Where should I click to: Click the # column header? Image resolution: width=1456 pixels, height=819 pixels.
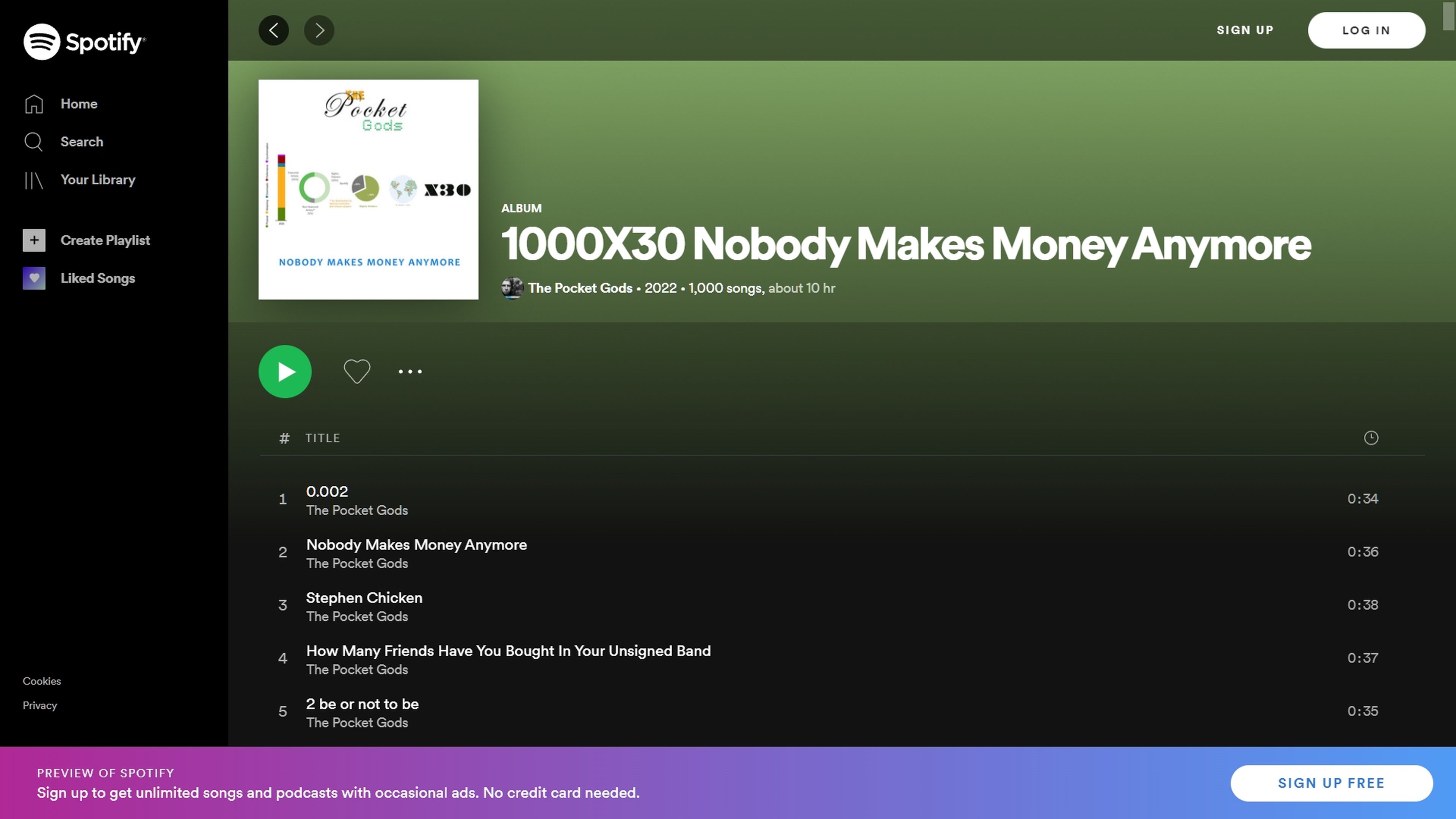tap(284, 438)
